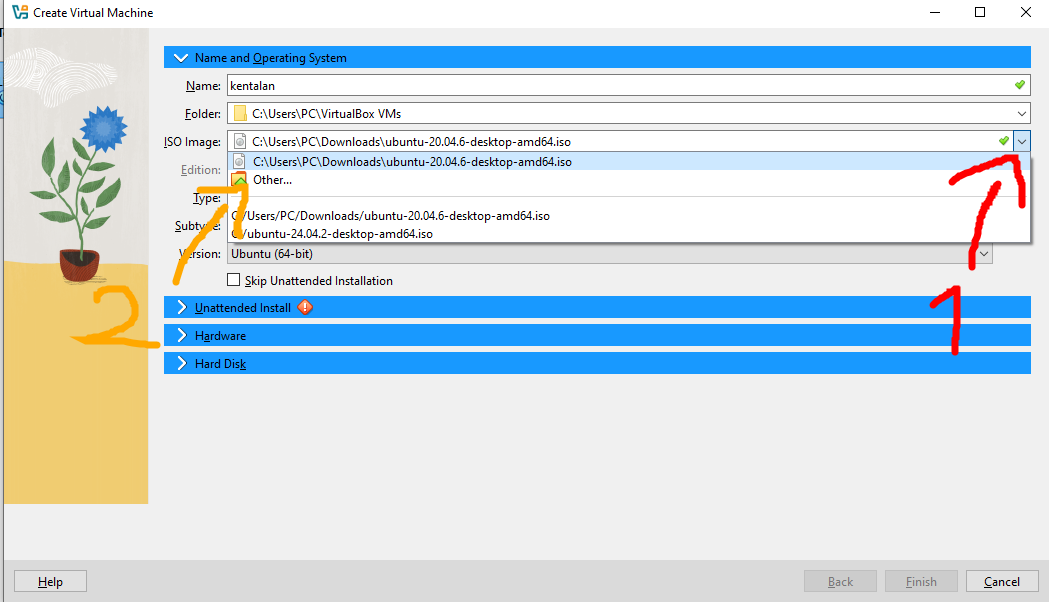Click the VirtualBox logo in title bar
Screen dimensions: 1049x602
coord(19,13)
